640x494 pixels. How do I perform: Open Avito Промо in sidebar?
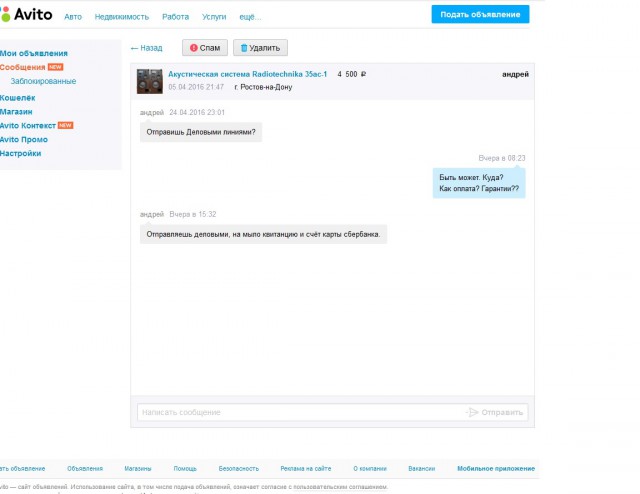coord(24,140)
